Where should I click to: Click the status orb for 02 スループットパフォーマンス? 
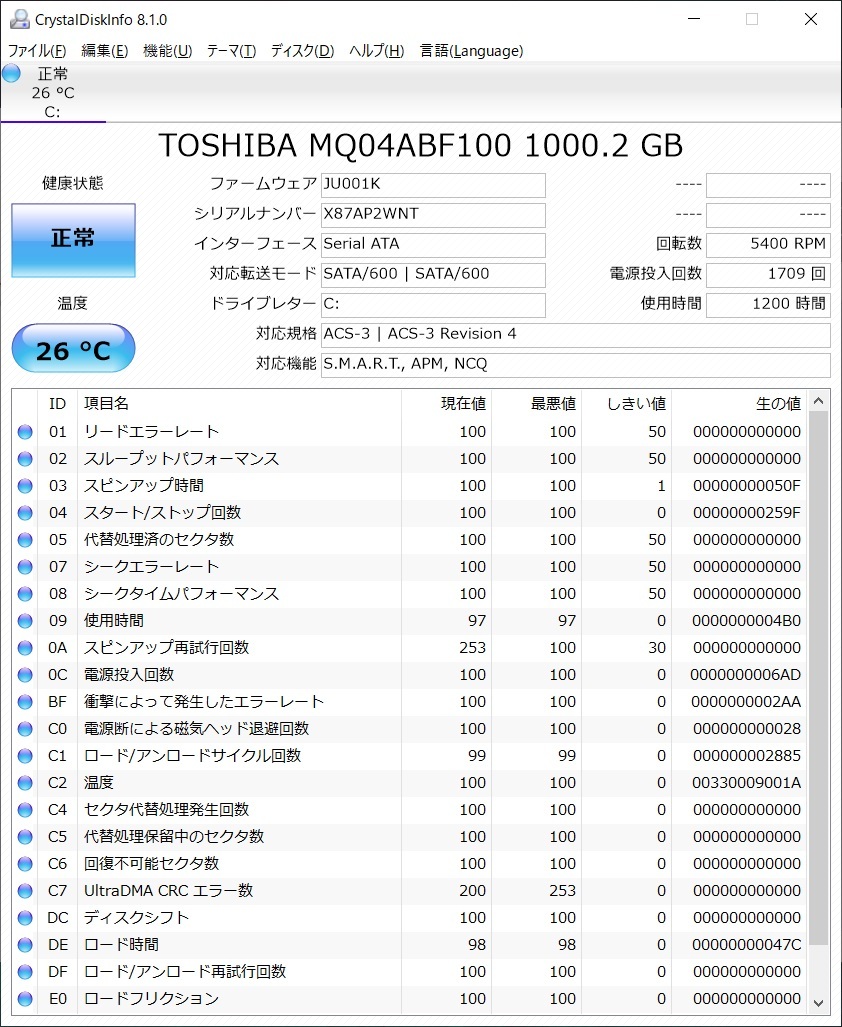[25, 459]
